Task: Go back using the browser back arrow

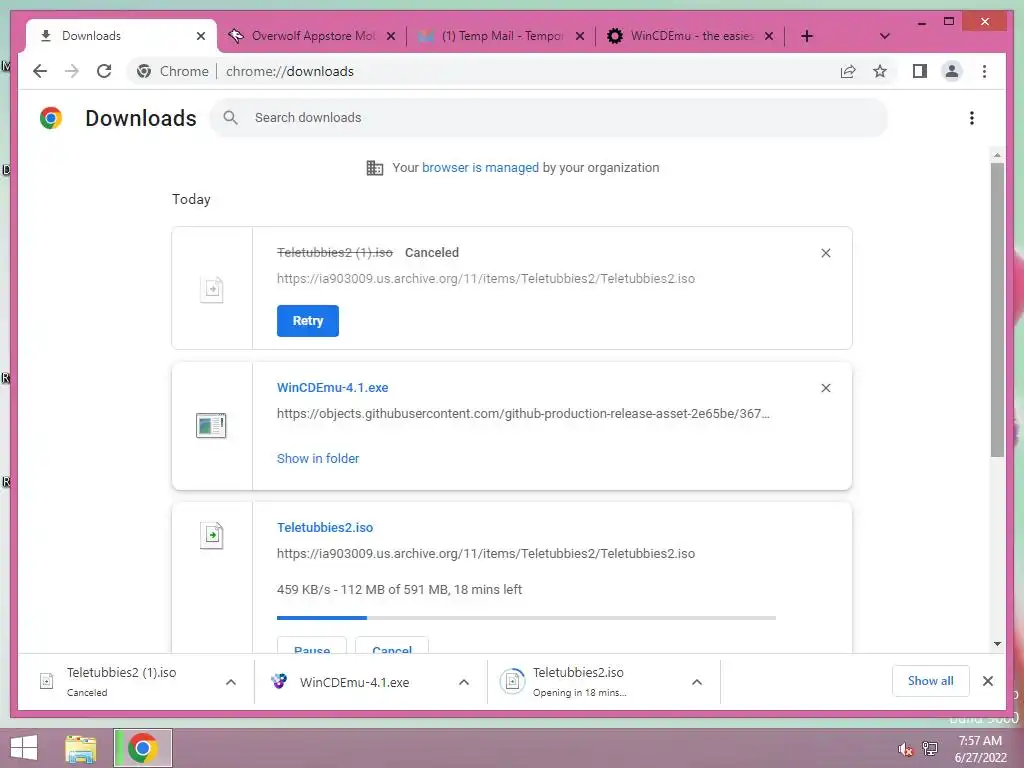Action: tap(40, 71)
